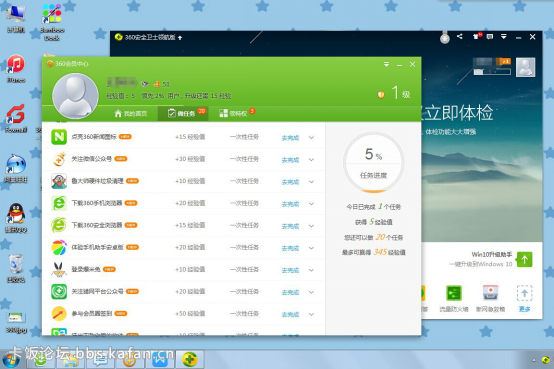Click the yellow arrow icon of 会员签到 task
554x369 pixels.
click(59, 314)
